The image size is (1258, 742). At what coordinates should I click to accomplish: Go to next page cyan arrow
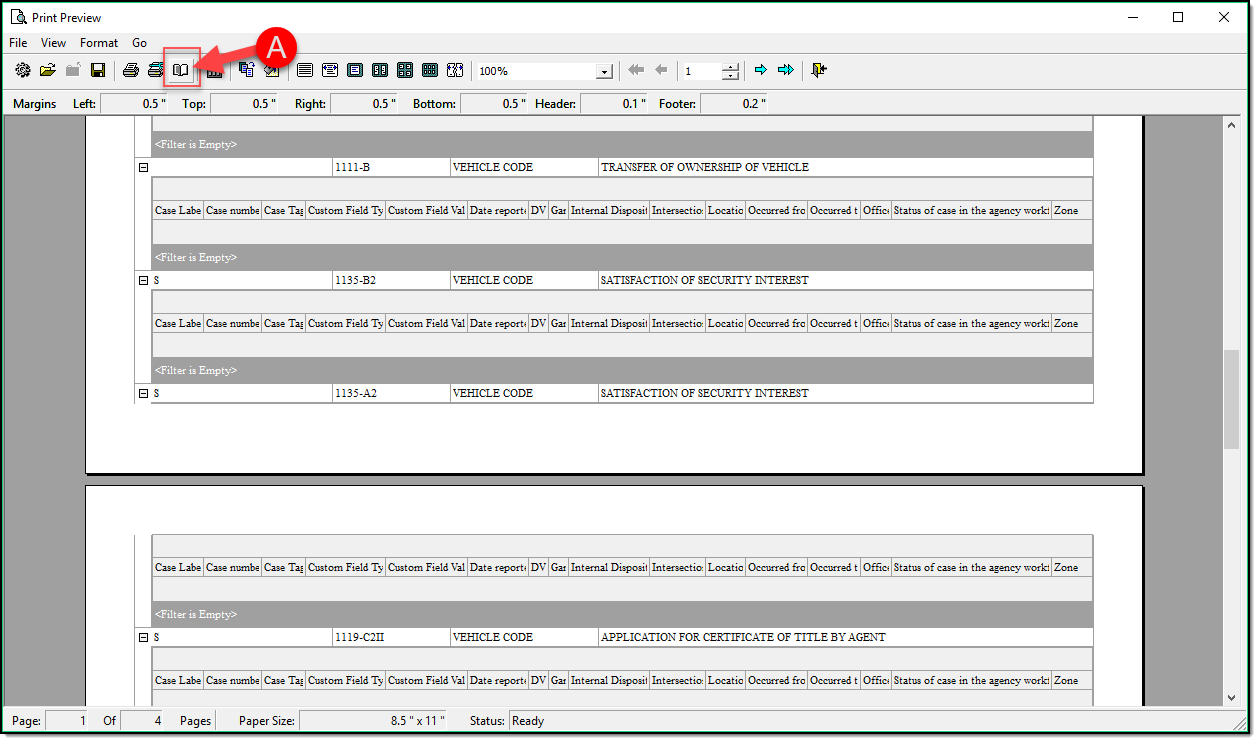click(761, 70)
